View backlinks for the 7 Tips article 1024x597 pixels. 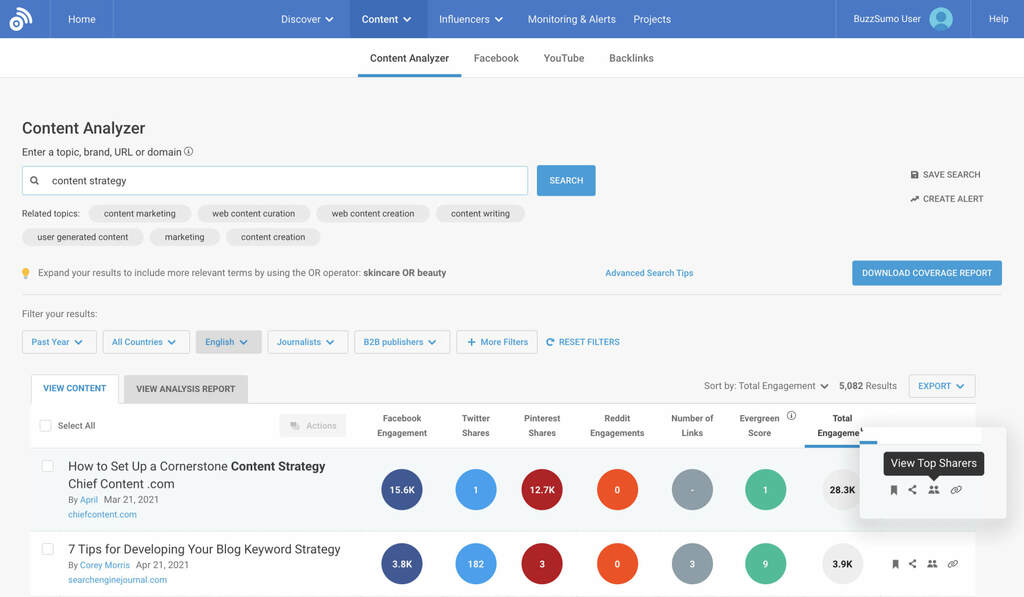tap(953, 564)
